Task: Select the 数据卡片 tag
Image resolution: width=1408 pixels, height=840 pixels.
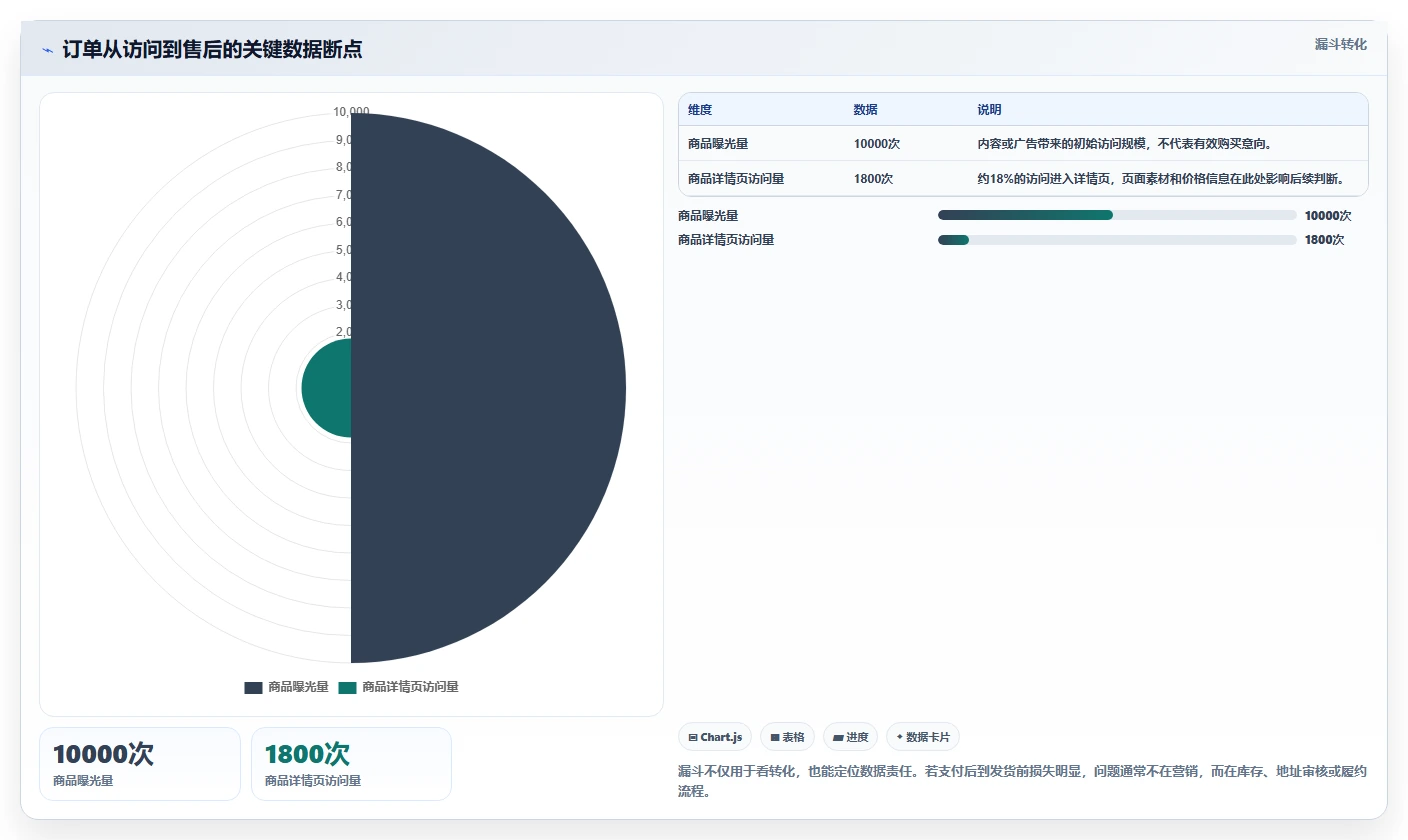Action: pyautogui.click(x=922, y=737)
